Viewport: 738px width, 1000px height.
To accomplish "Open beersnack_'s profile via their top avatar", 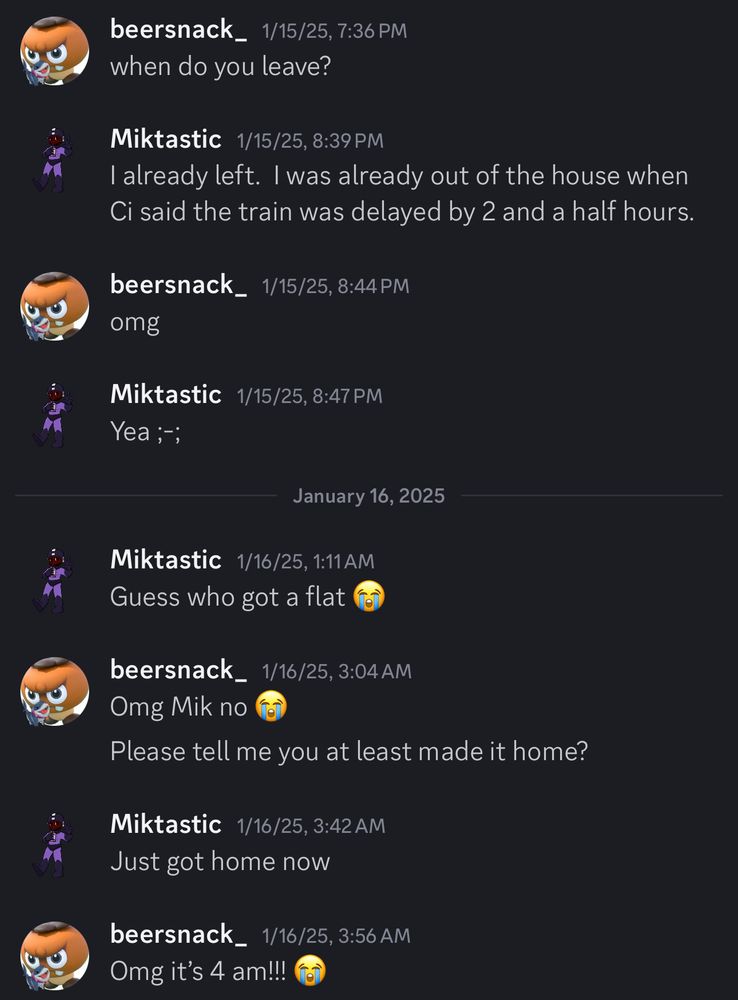I will [x=54, y=50].
